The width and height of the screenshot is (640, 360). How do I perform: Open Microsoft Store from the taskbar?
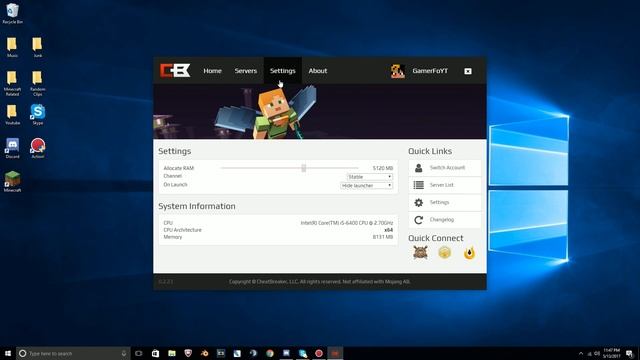click(156, 353)
